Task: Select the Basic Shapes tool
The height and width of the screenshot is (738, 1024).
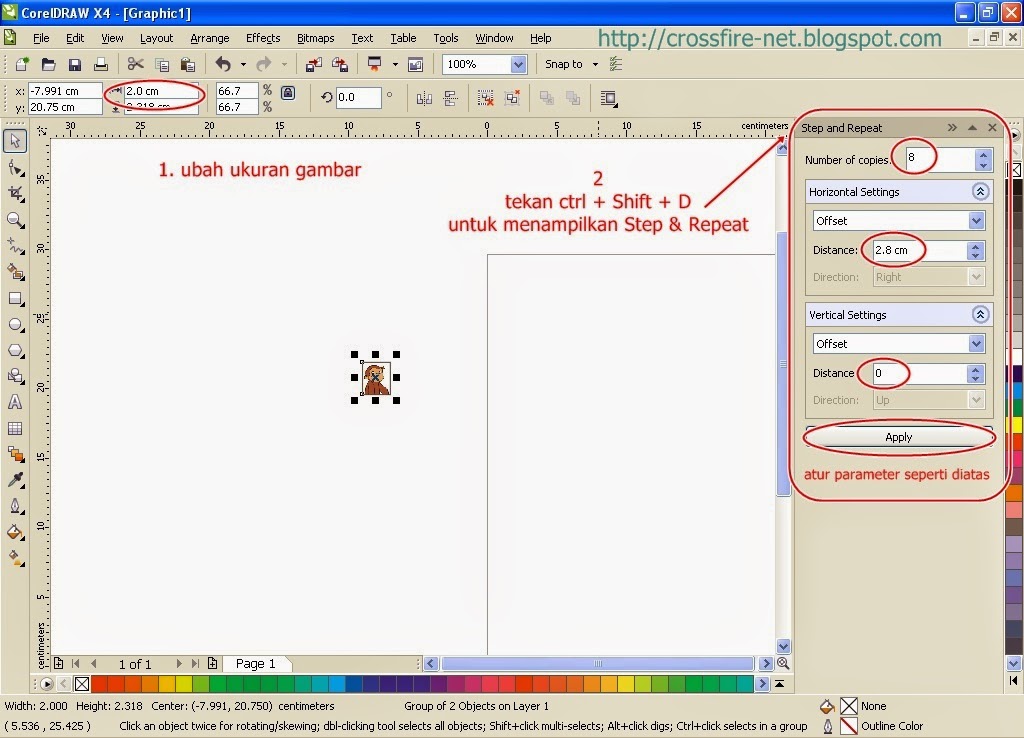Action: tap(15, 376)
